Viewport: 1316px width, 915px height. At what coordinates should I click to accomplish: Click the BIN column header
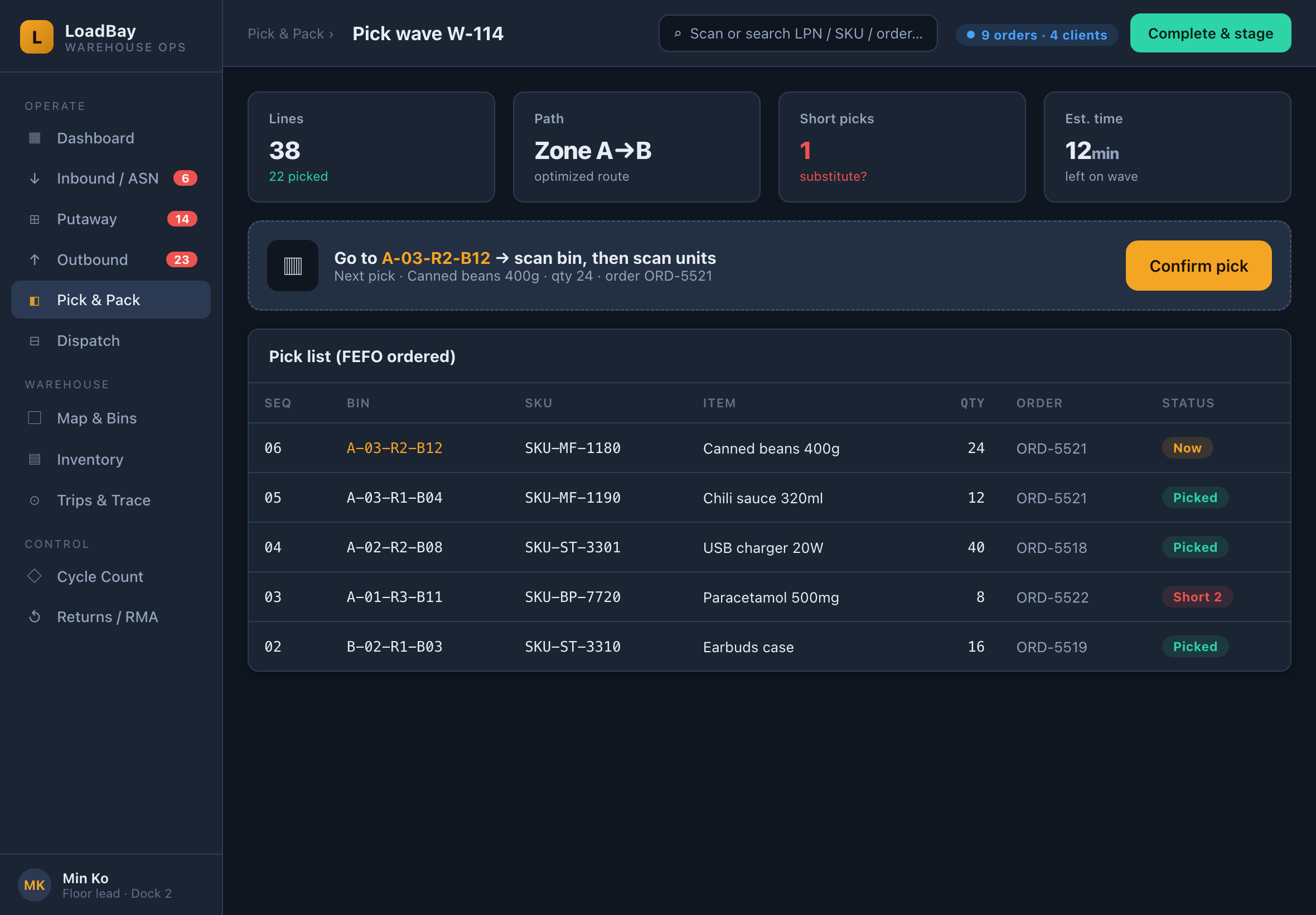(358, 403)
